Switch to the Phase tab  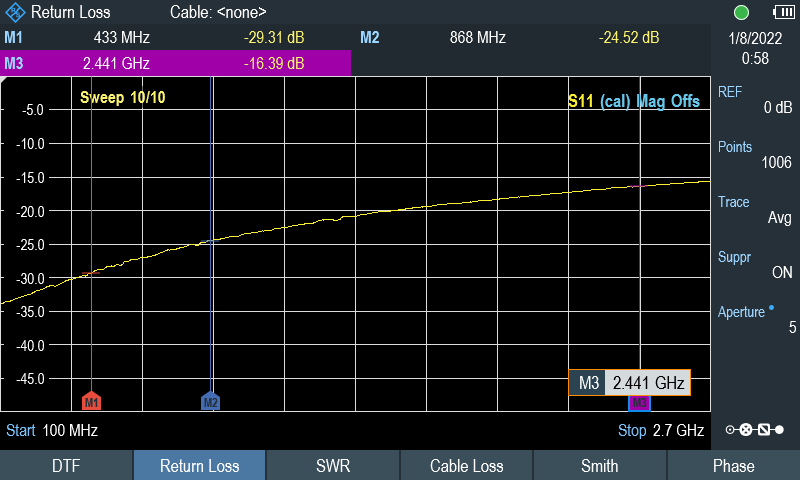click(x=733, y=465)
